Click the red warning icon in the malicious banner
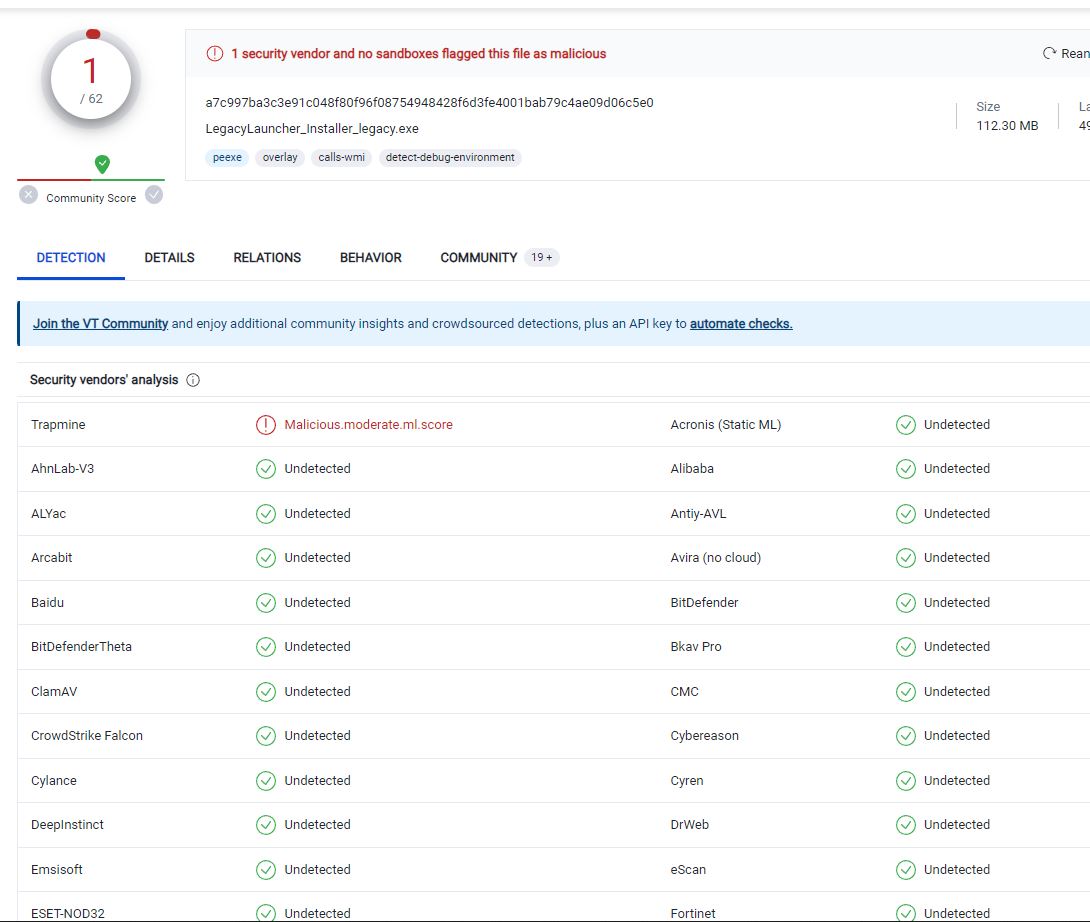This screenshot has width=1090, height=922. coord(215,54)
